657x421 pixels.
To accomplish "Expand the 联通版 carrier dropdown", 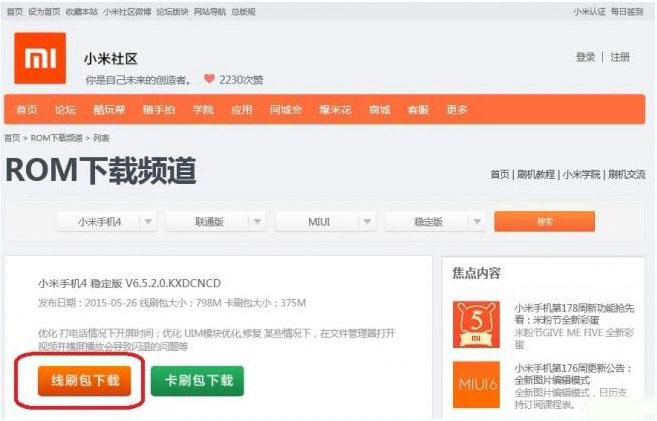I will [x=216, y=222].
